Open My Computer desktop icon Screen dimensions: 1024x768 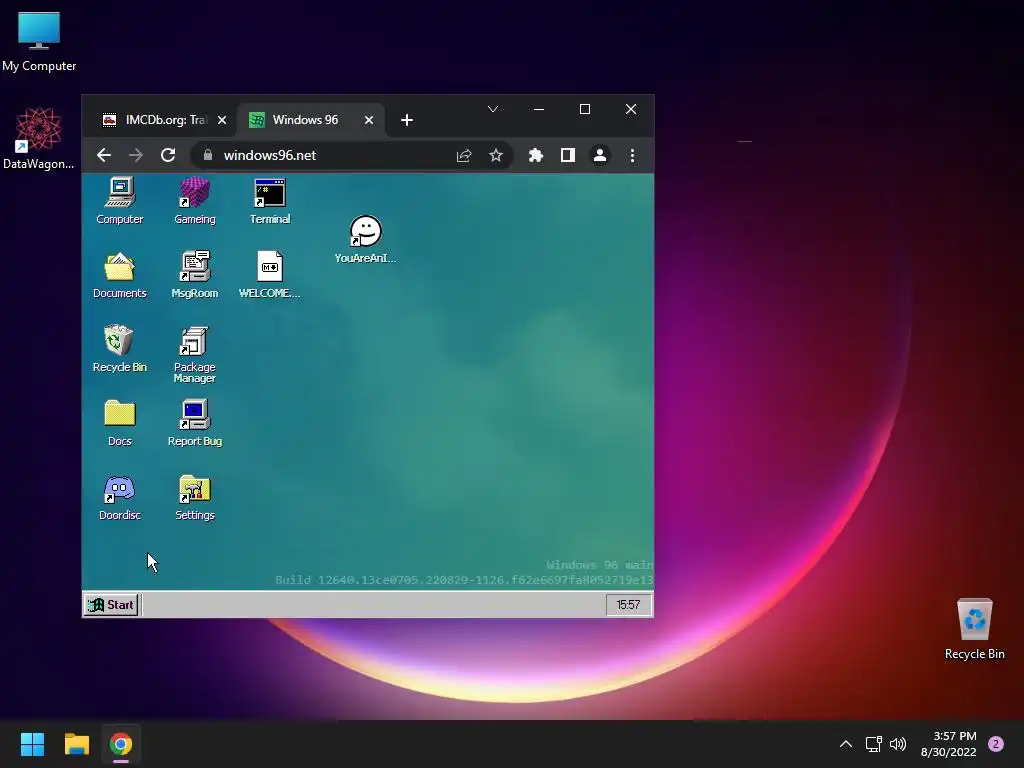39,40
